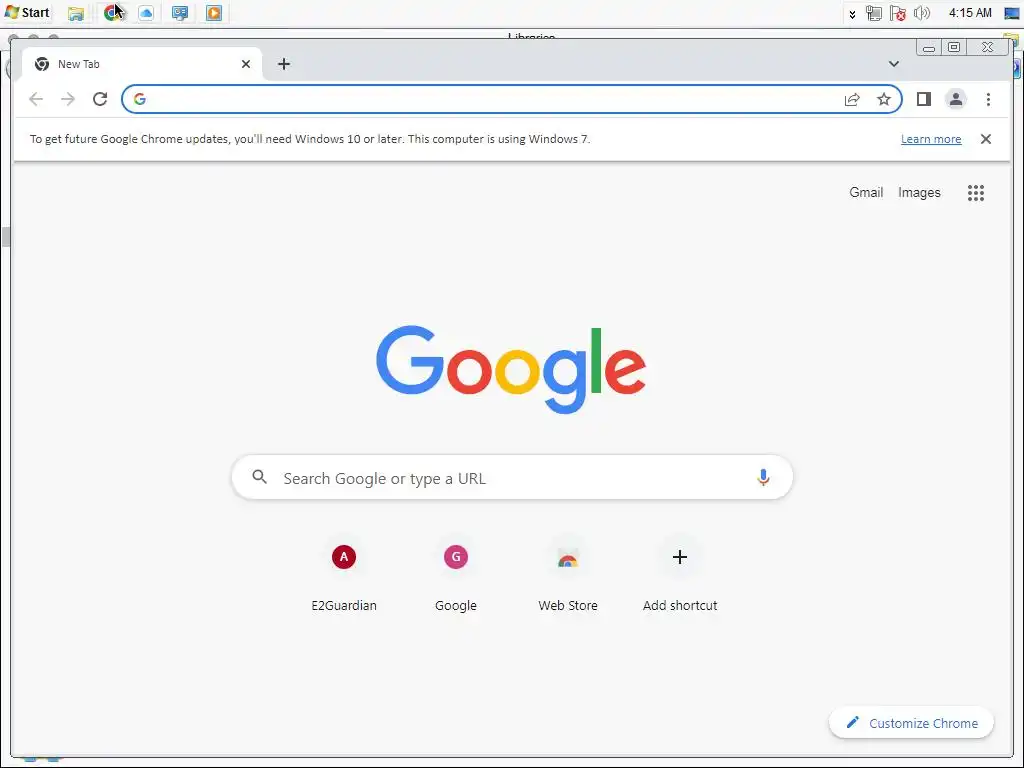Open the E2Guardian shortcut

tap(344, 577)
